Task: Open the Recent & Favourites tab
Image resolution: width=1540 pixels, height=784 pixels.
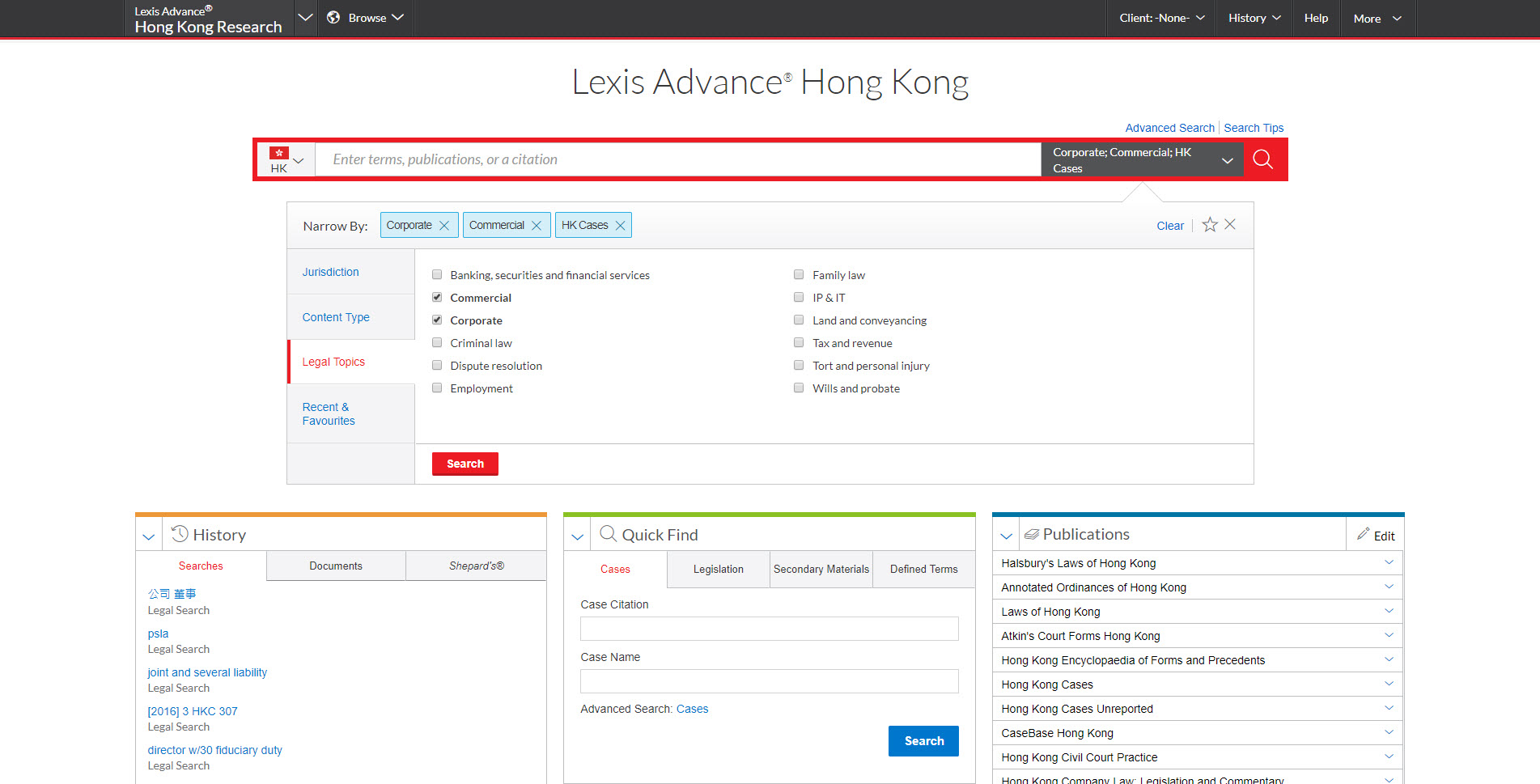Action: 351,413
